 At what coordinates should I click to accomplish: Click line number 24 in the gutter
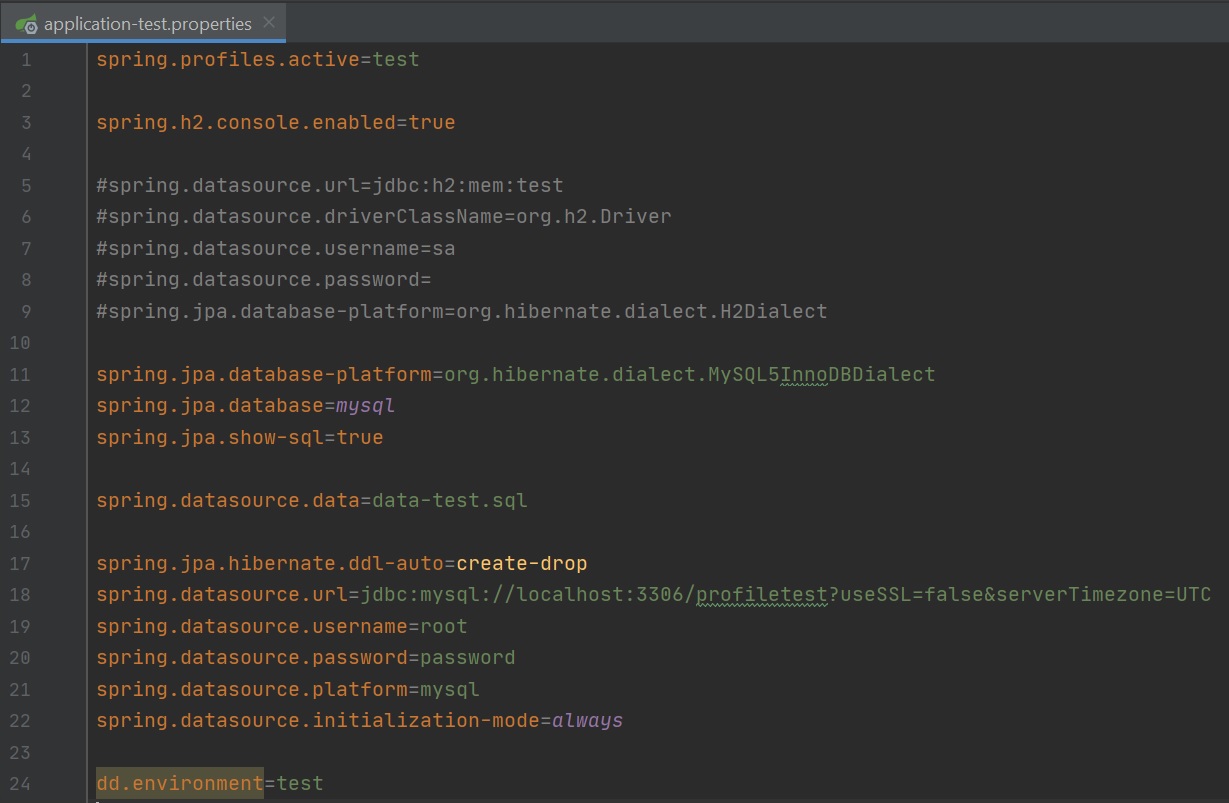[x=20, y=784]
